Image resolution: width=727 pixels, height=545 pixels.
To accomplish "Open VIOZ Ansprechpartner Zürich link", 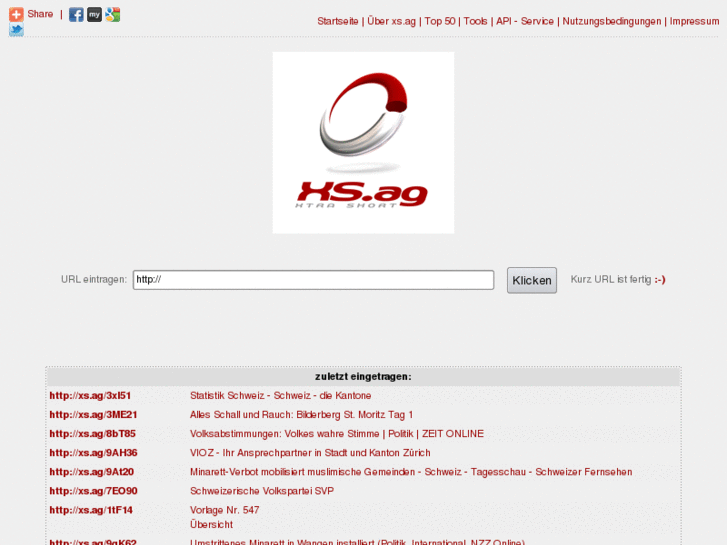I will [310, 453].
